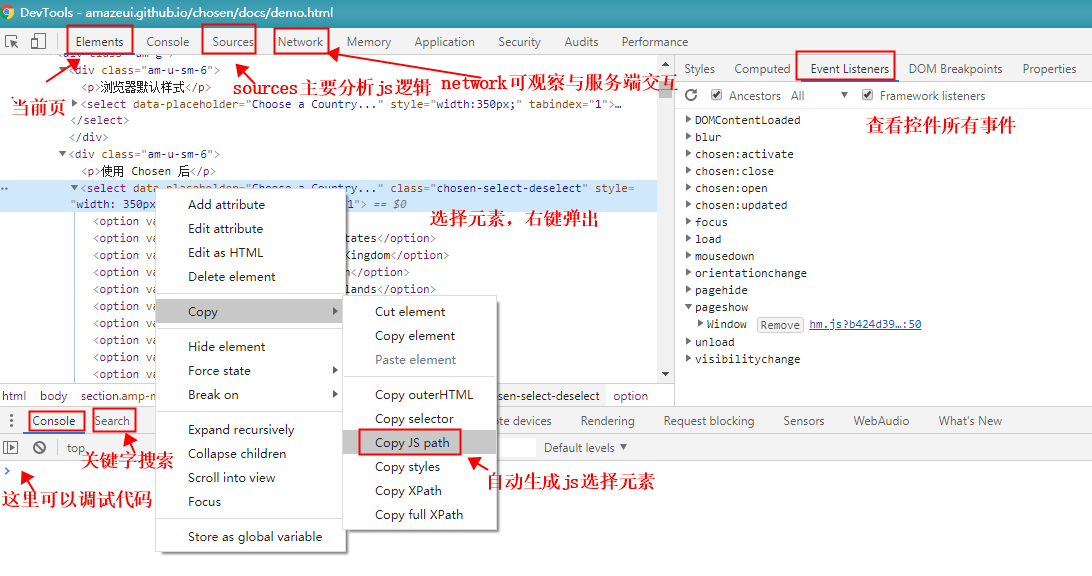
Task: Click Remove button for Window listener
Action: tap(780, 325)
